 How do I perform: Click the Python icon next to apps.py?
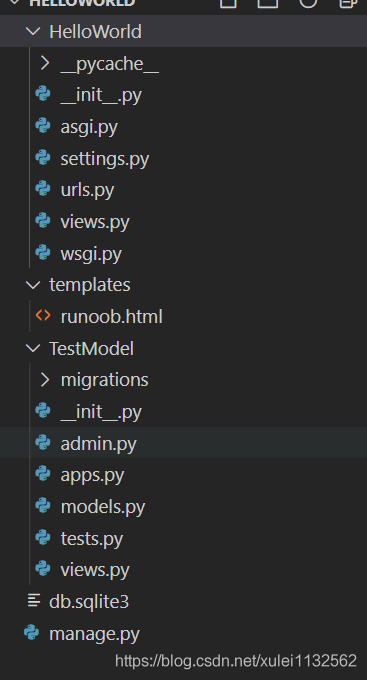[x=43, y=474]
